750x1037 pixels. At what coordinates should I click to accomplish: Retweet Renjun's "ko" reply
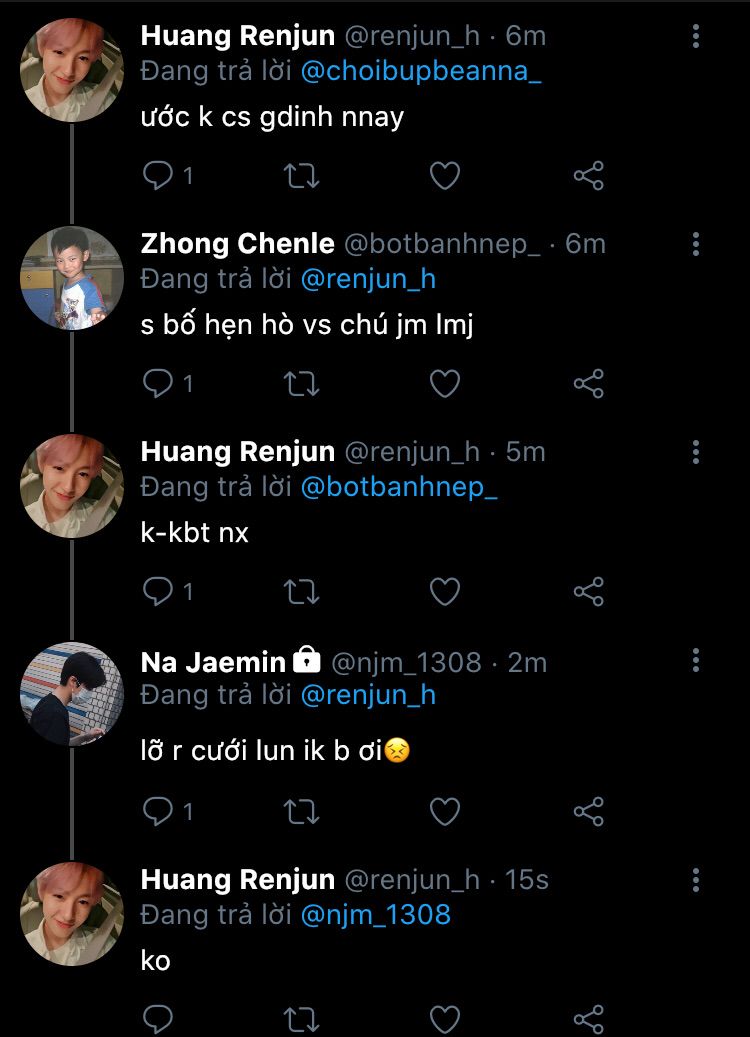click(301, 1020)
